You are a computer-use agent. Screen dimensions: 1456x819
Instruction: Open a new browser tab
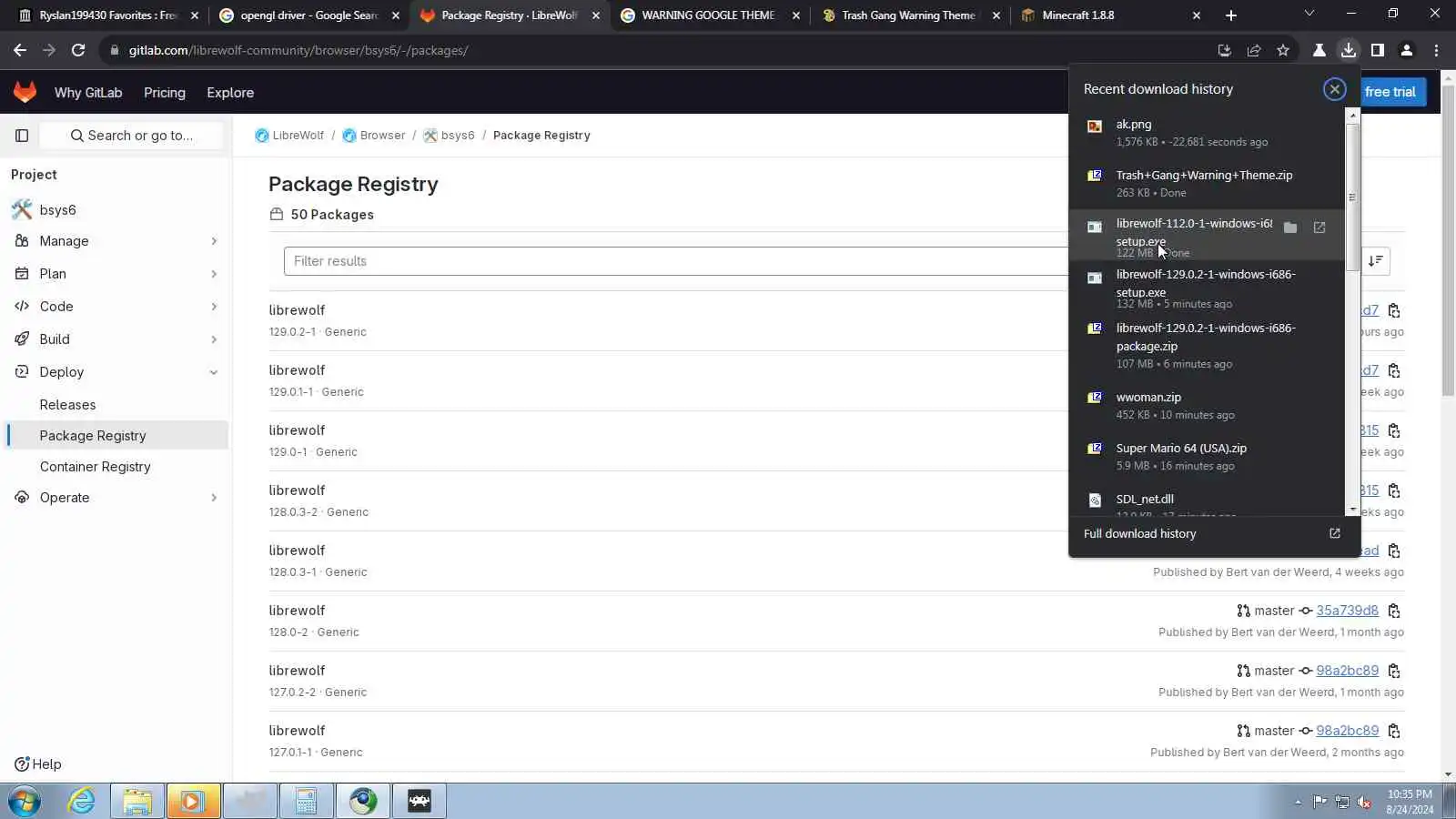click(1230, 15)
